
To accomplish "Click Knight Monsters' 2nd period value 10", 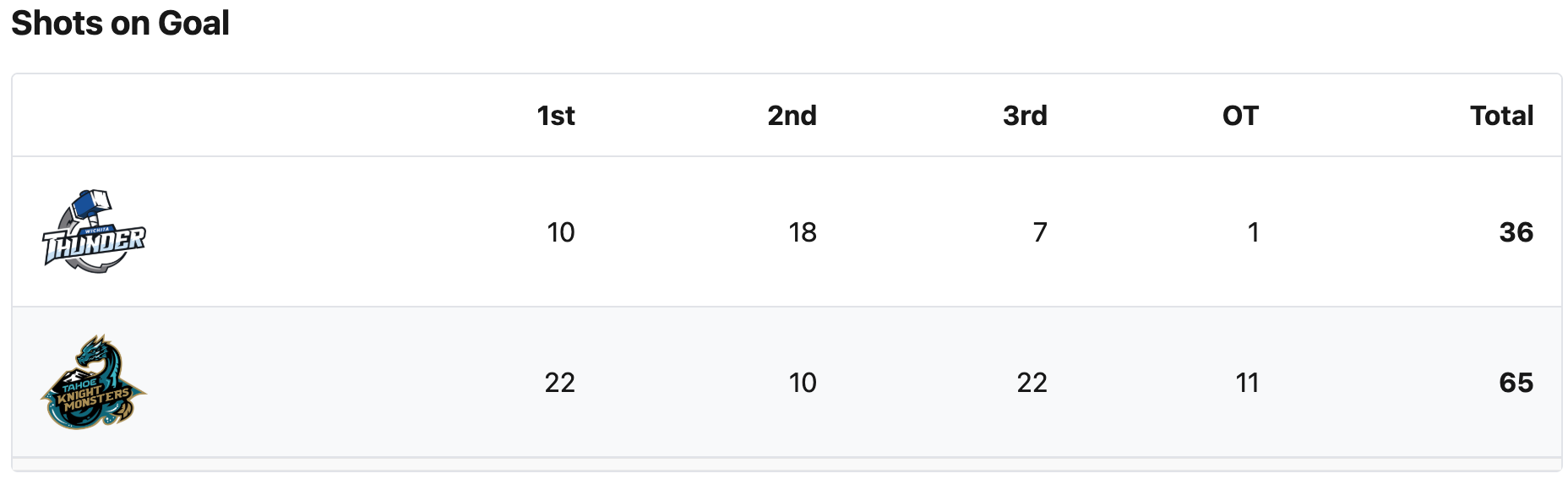I will click(802, 383).
